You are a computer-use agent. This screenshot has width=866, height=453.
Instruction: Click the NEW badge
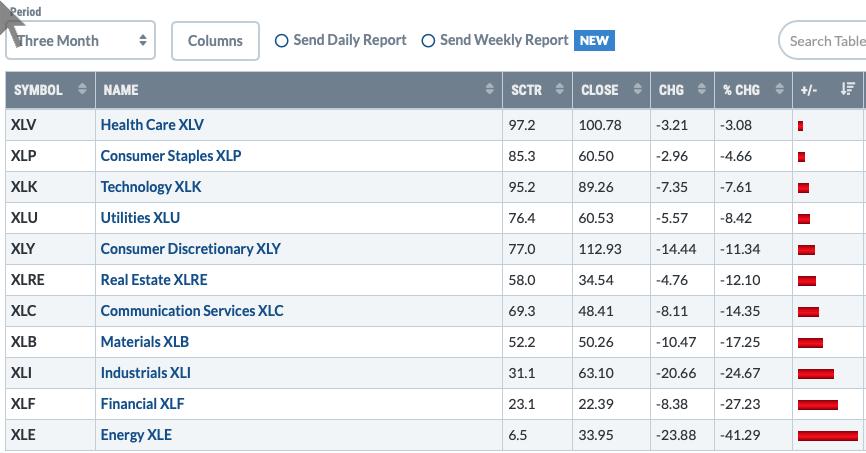[594, 41]
